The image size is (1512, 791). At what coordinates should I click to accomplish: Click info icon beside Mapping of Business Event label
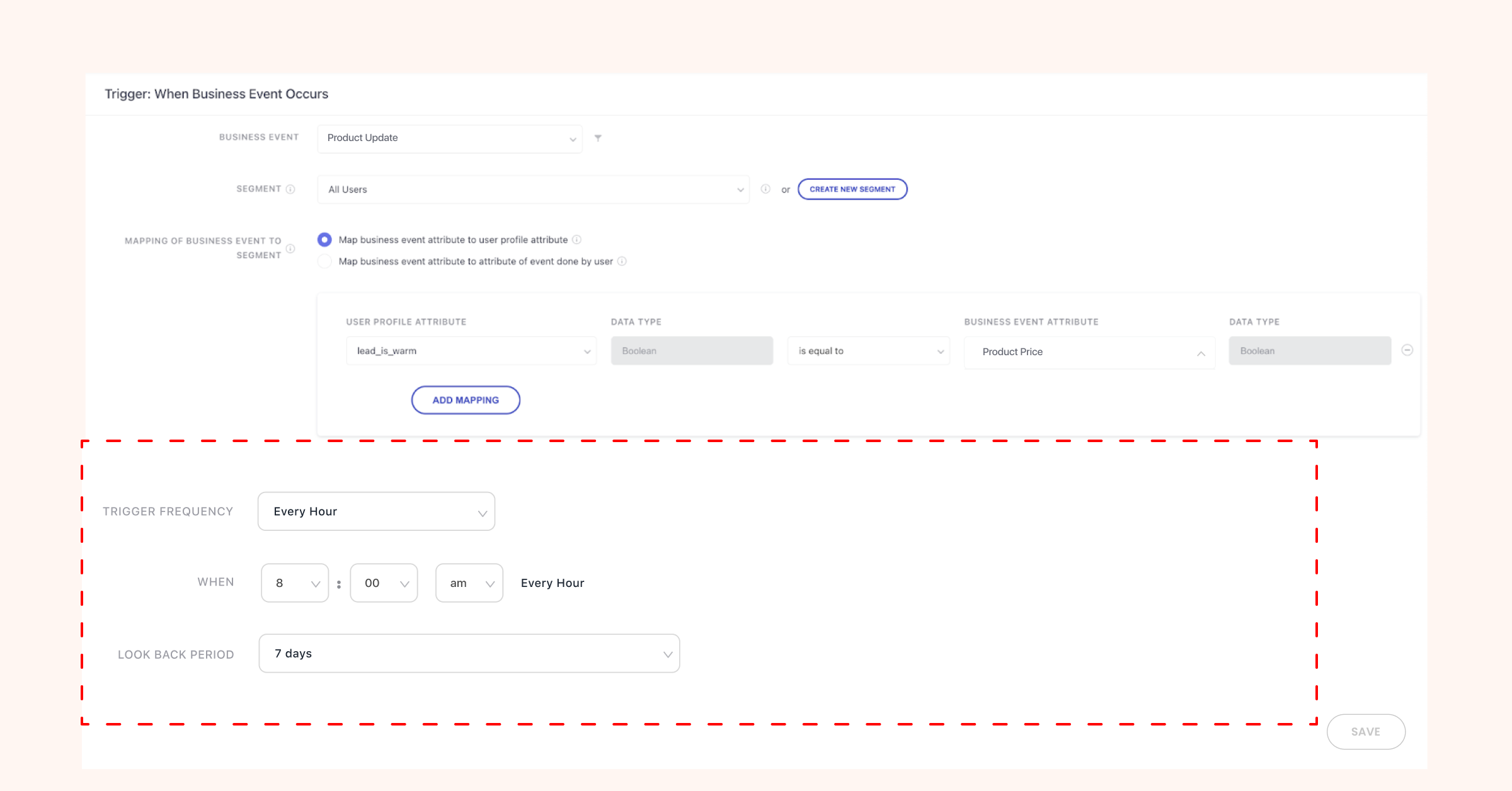[x=290, y=248]
